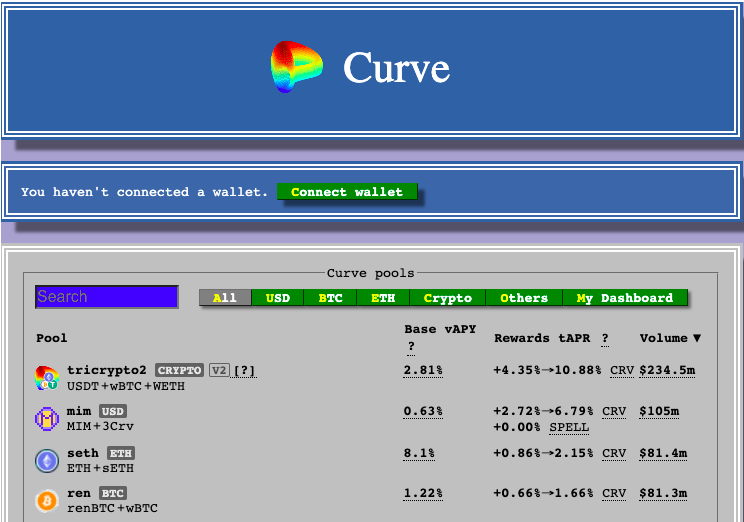Open the tricrypto2 pool link
744x522 pixels.
click(107, 370)
